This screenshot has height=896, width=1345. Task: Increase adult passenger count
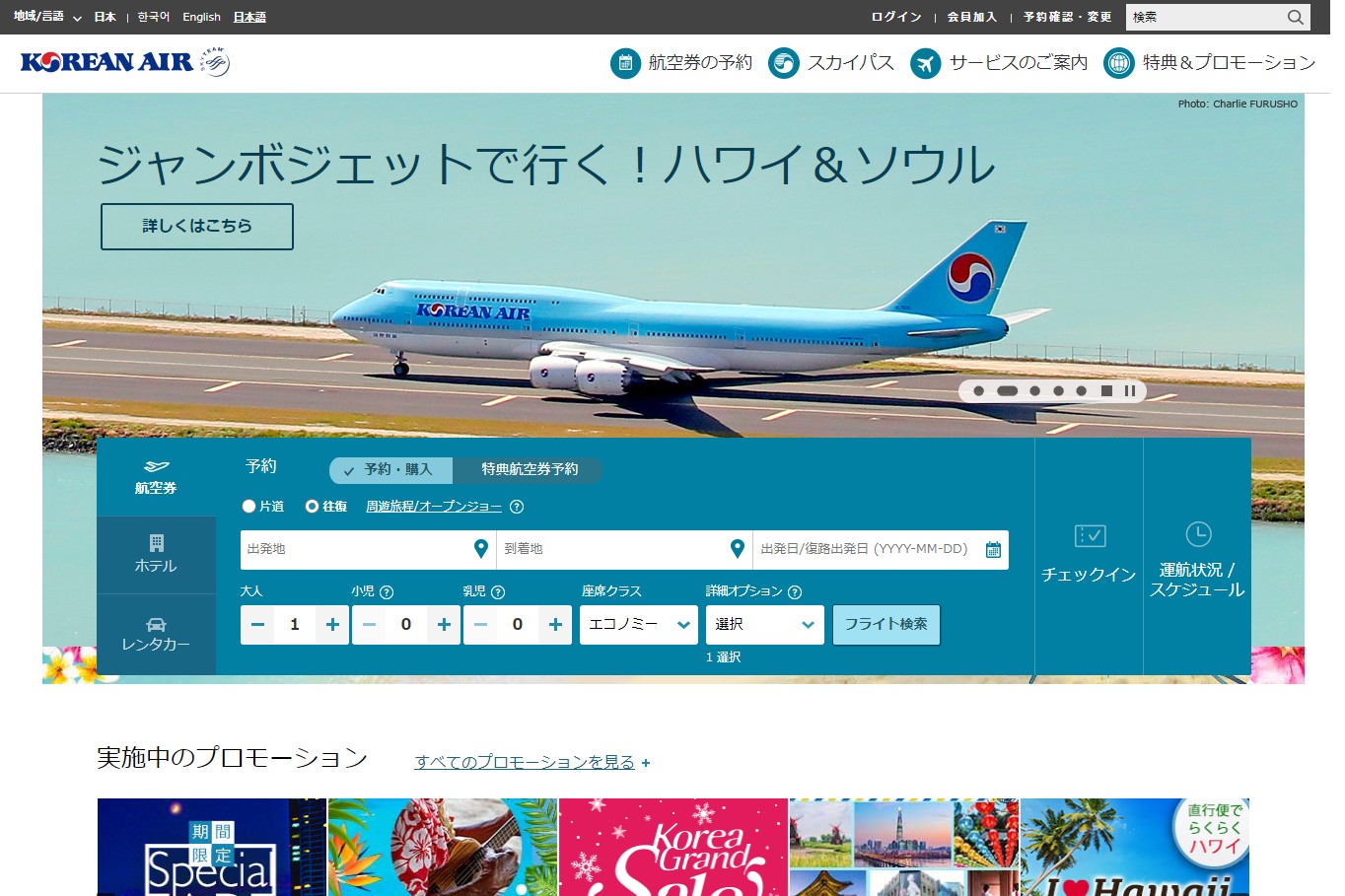pos(332,625)
